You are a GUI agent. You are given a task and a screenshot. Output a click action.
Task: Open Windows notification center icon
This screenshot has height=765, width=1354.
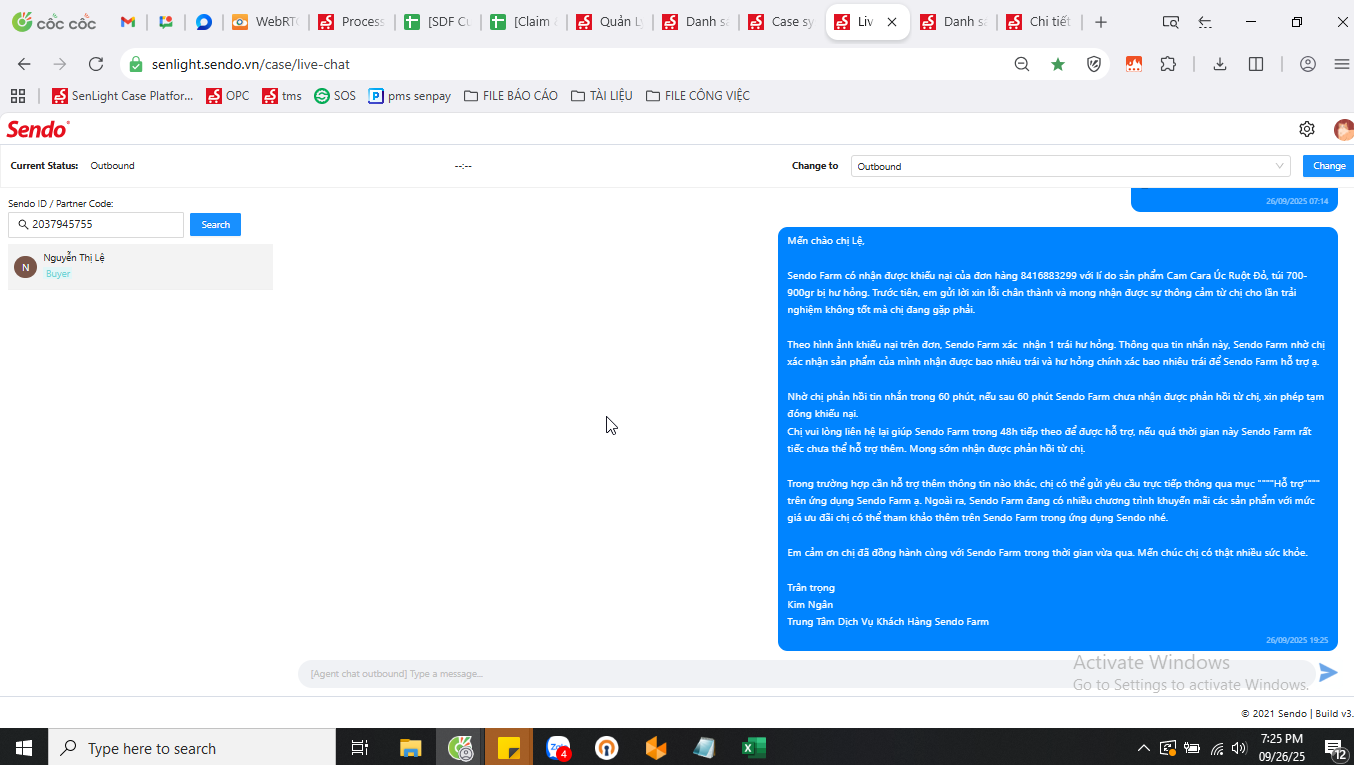click(1335, 748)
